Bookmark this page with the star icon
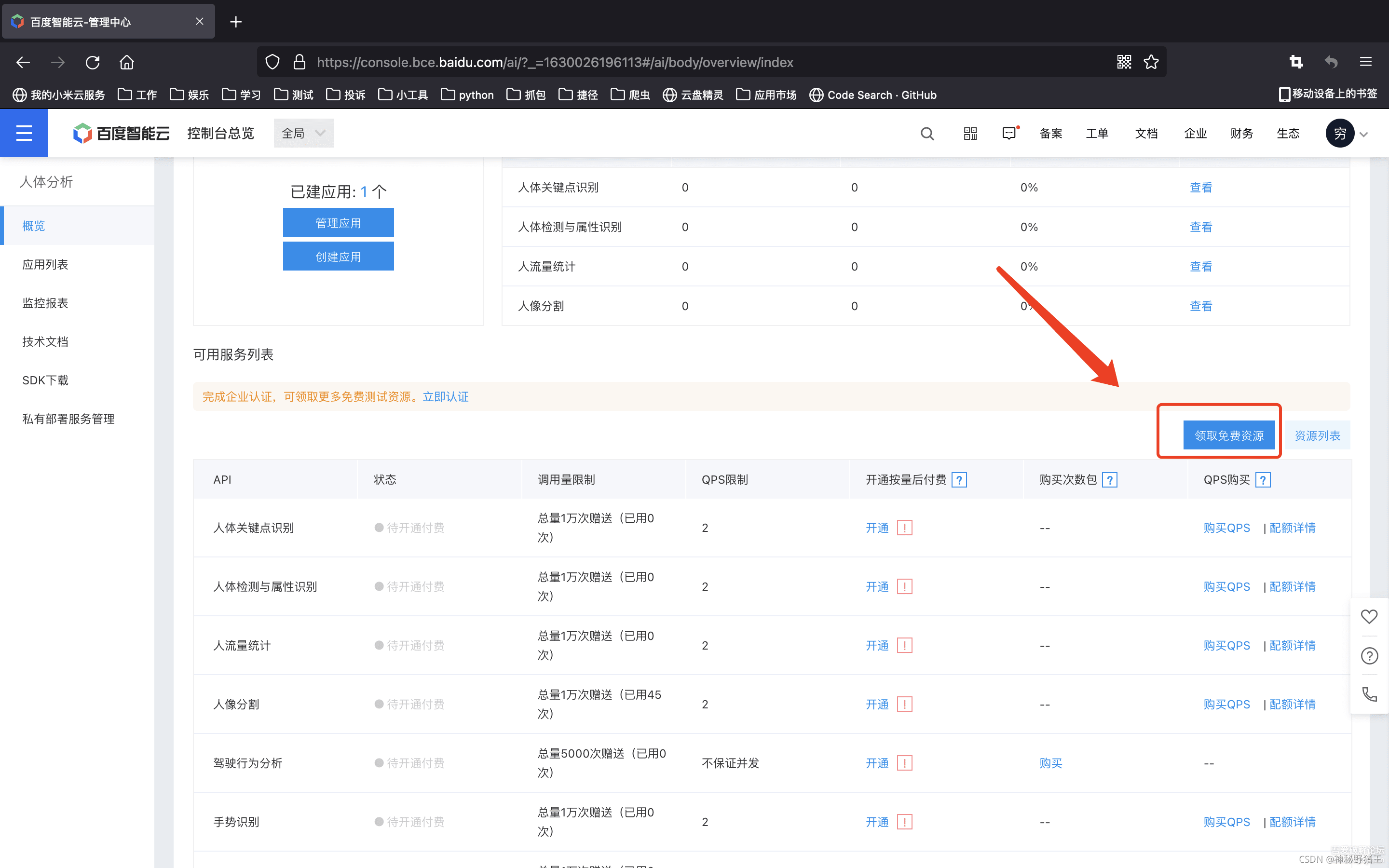Screen dimensions: 1389x868 tap(1151, 62)
